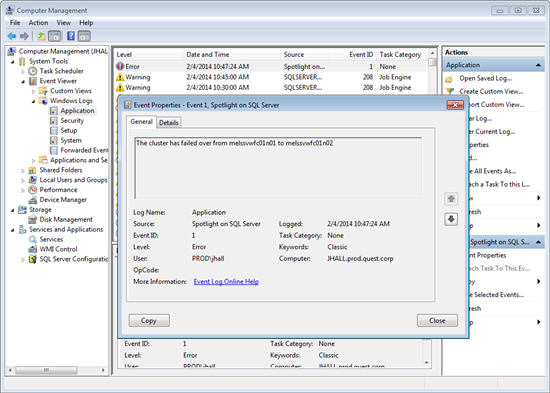Select SQL Server Configuration node
The width and height of the screenshot is (550, 393).
[x=73, y=259]
